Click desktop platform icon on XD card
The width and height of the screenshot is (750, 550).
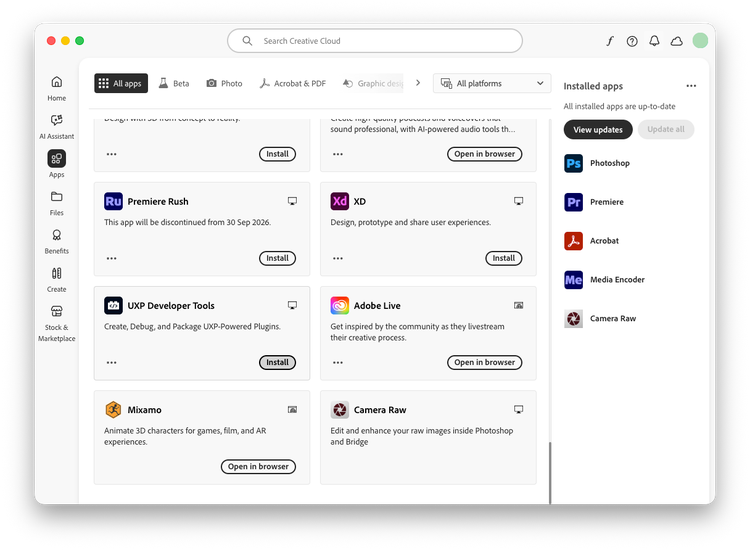click(x=518, y=201)
